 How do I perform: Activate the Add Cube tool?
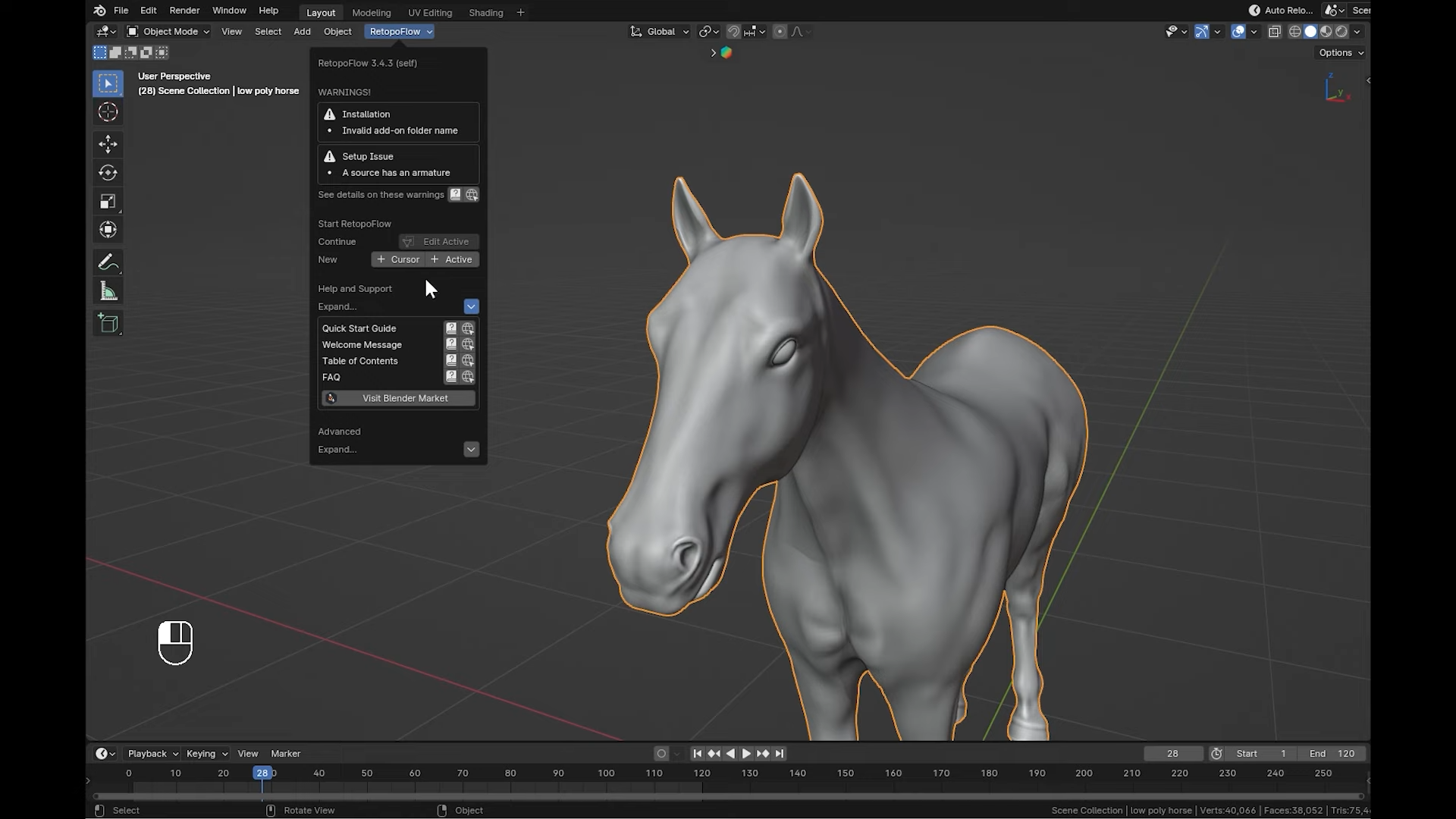[x=108, y=323]
